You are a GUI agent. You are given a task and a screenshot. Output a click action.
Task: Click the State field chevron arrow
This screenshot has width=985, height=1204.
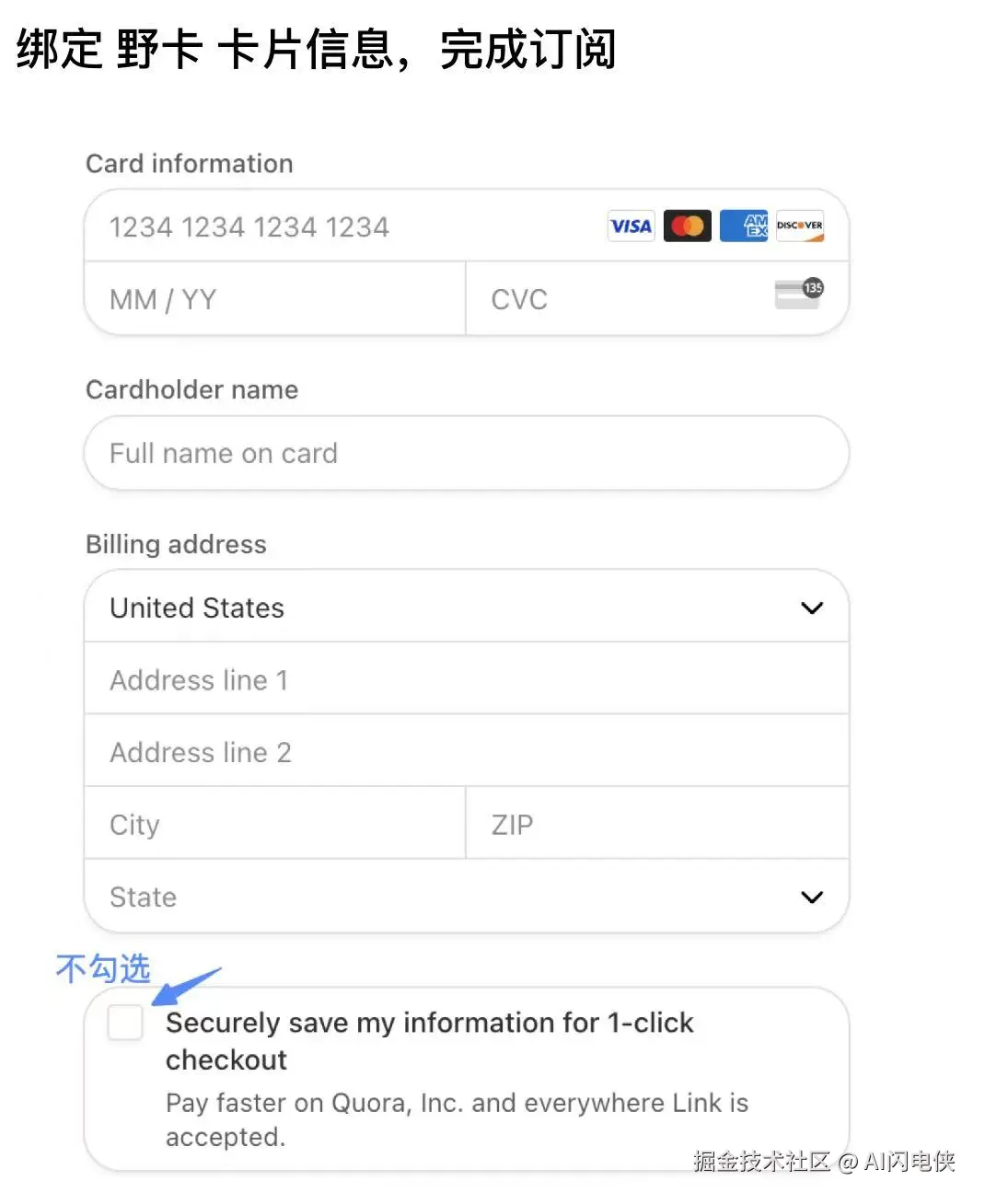click(811, 897)
